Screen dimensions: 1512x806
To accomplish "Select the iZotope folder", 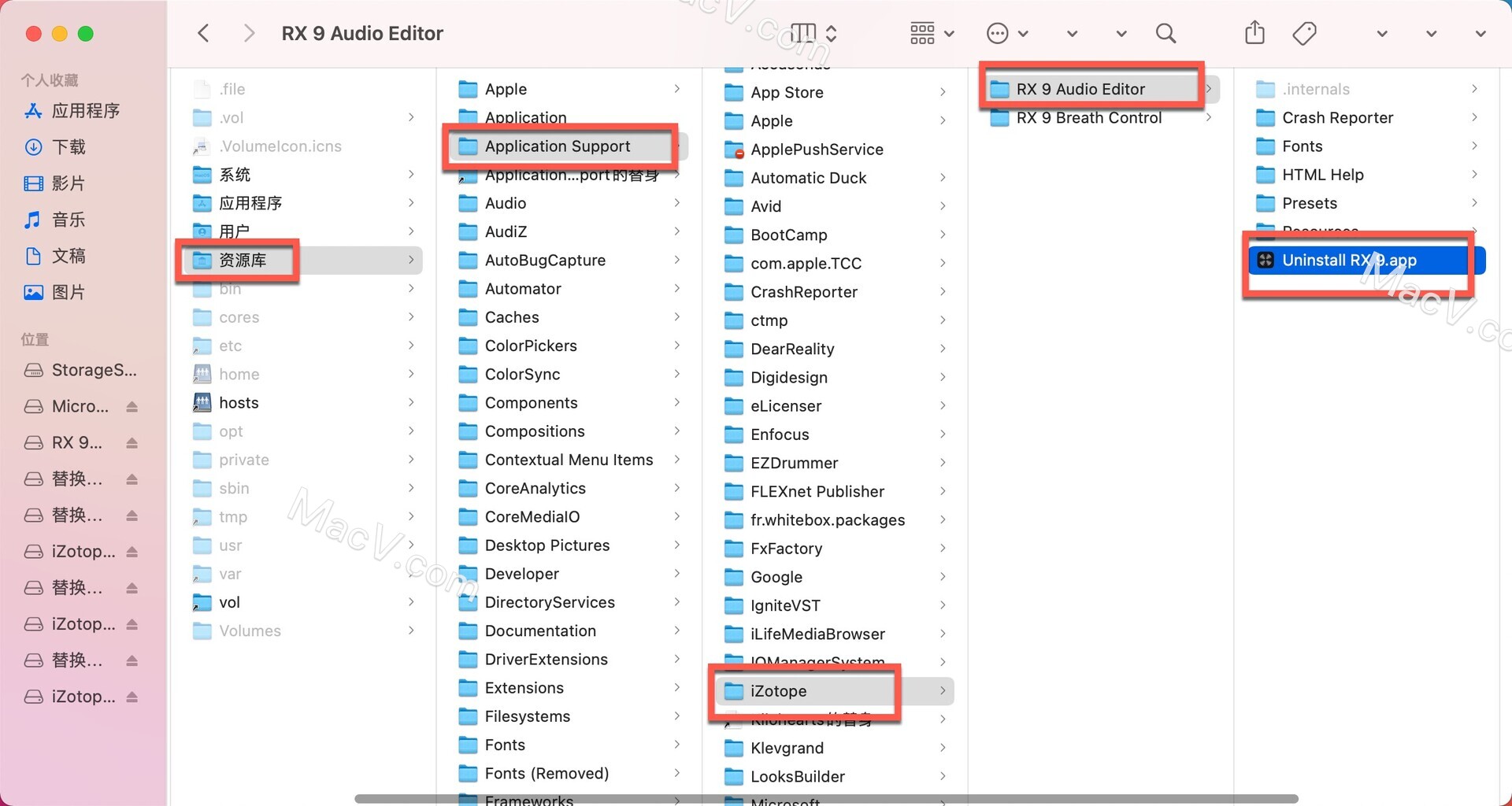I will point(835,691).
